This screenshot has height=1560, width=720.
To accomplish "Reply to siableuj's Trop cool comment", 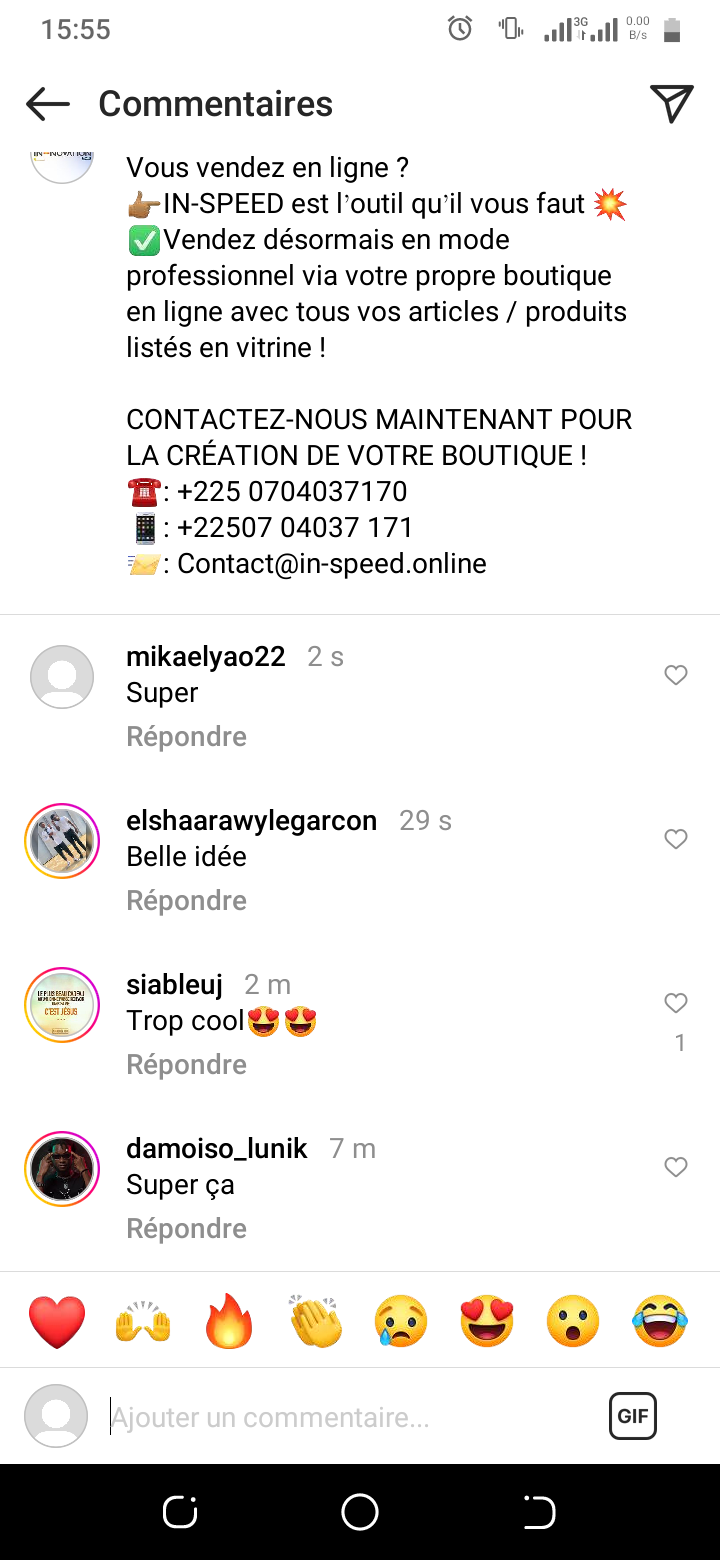I will (x=187, y=1065).
